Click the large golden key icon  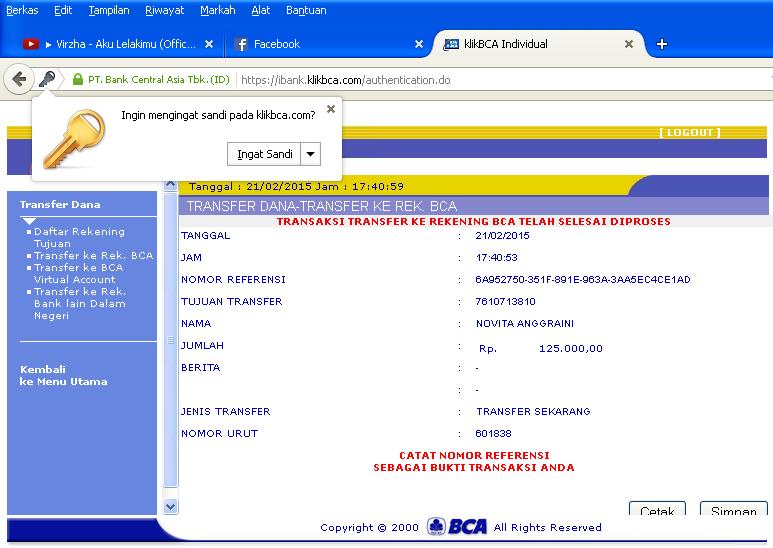coord(74,139)
